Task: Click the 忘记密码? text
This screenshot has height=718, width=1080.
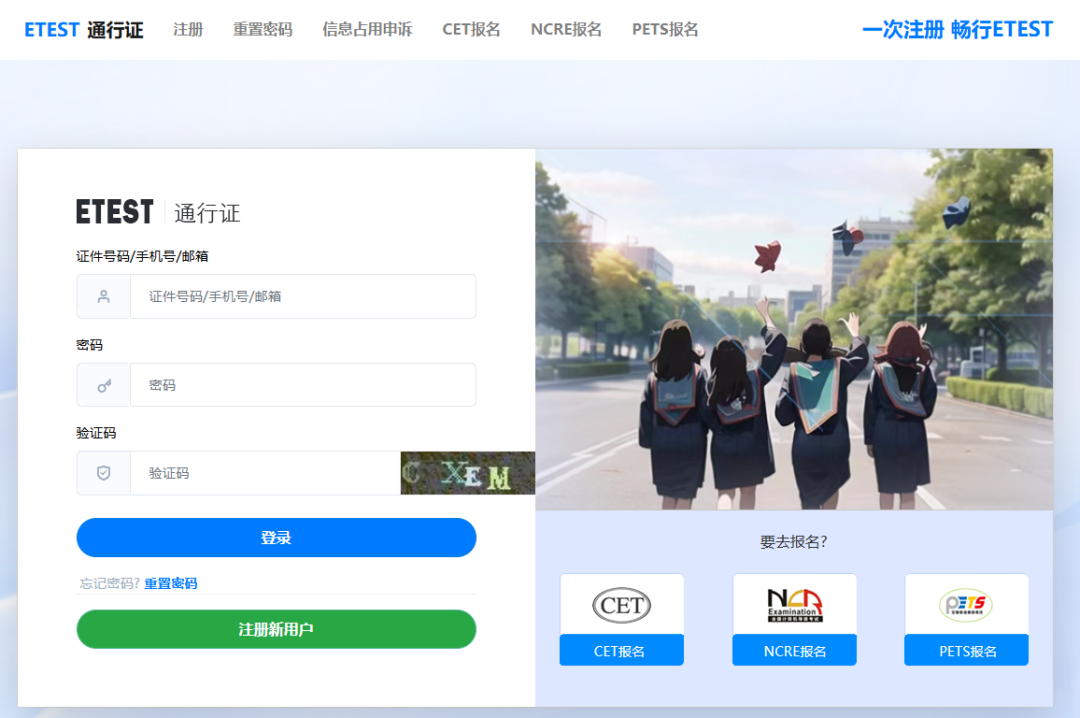Action: click(110, 584)
